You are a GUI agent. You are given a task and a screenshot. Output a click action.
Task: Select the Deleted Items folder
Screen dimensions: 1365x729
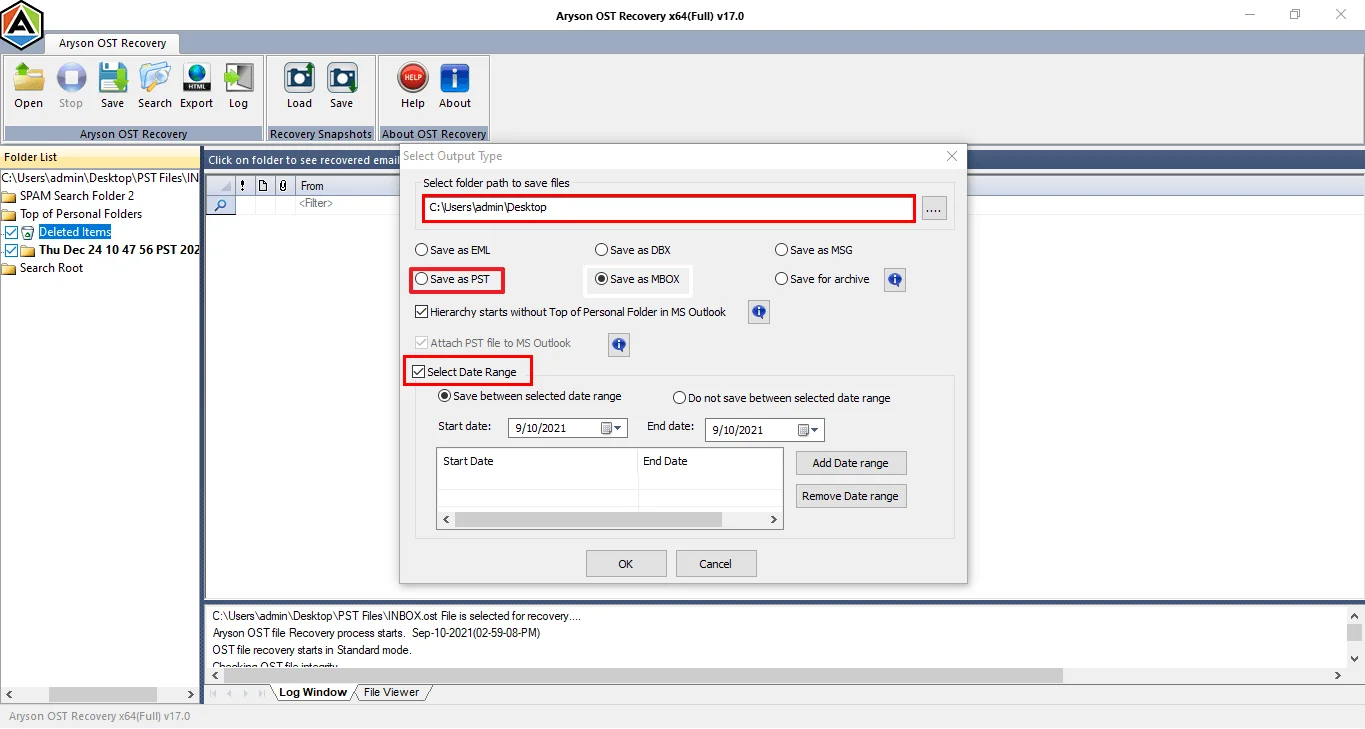[x=75, y=232]
